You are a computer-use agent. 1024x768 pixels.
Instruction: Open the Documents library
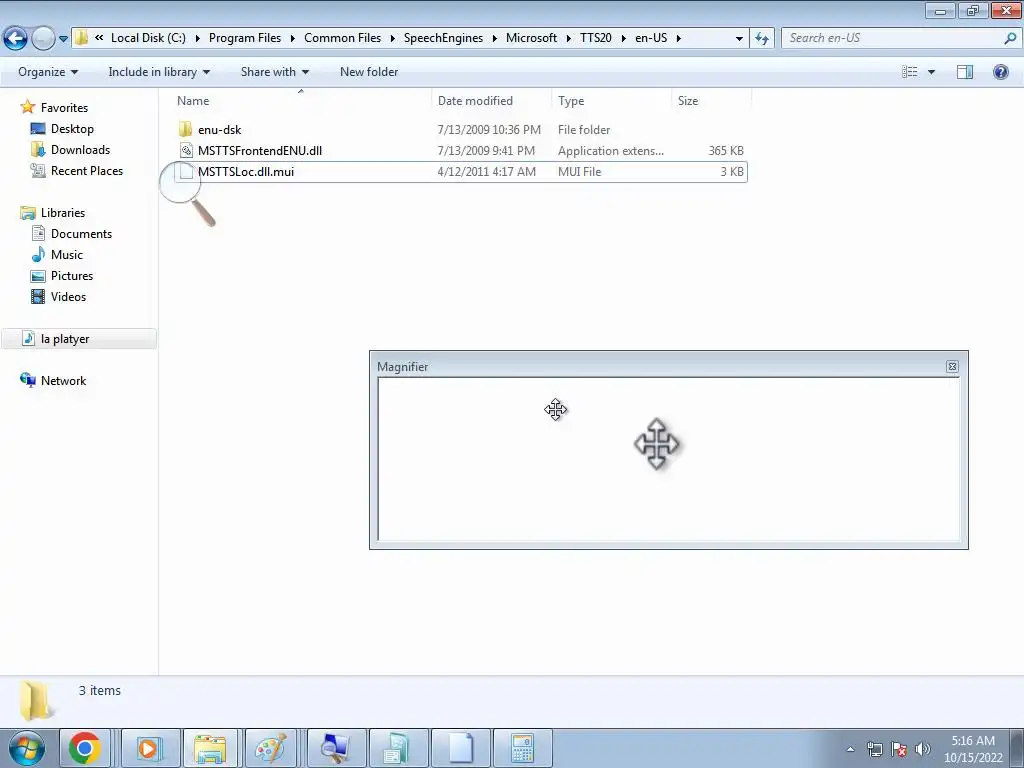point(81,234)
